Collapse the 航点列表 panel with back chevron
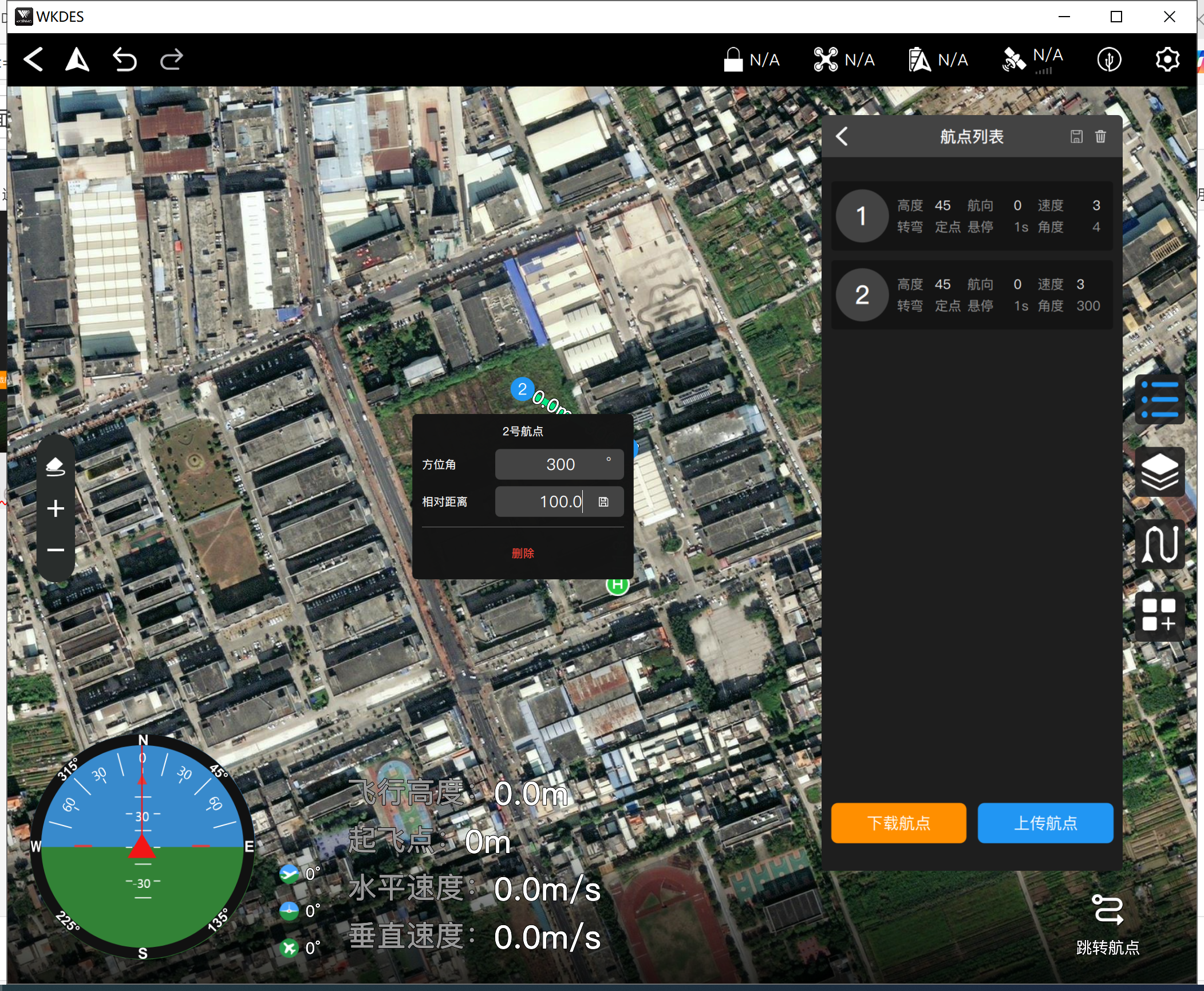 tap(842, 136)
